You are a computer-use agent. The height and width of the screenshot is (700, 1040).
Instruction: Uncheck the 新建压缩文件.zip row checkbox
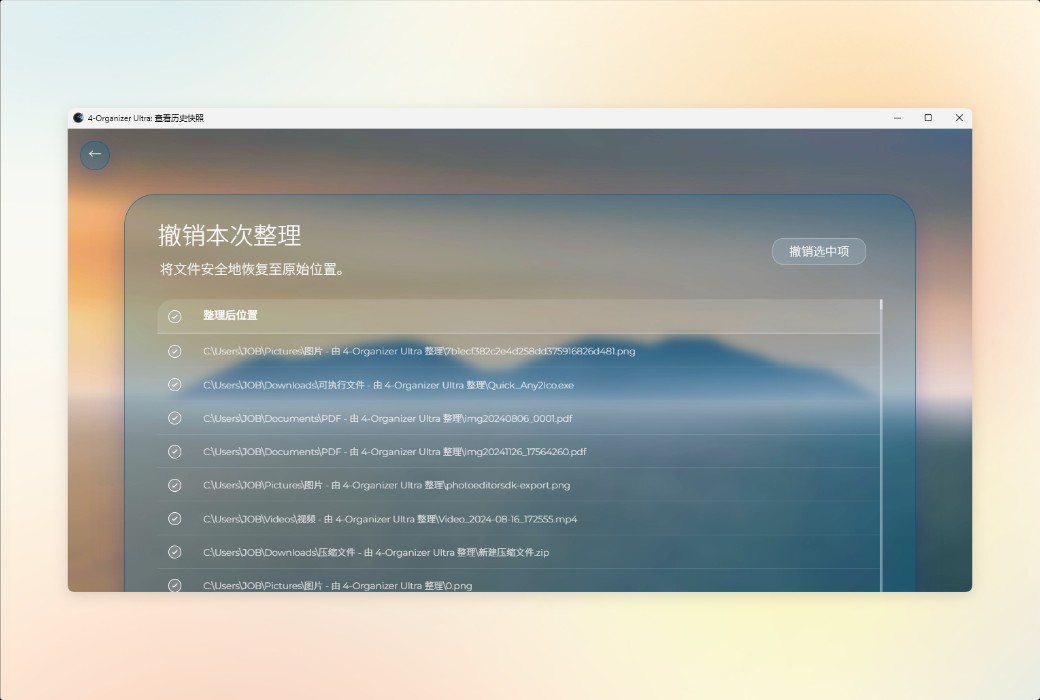(174, 552)
